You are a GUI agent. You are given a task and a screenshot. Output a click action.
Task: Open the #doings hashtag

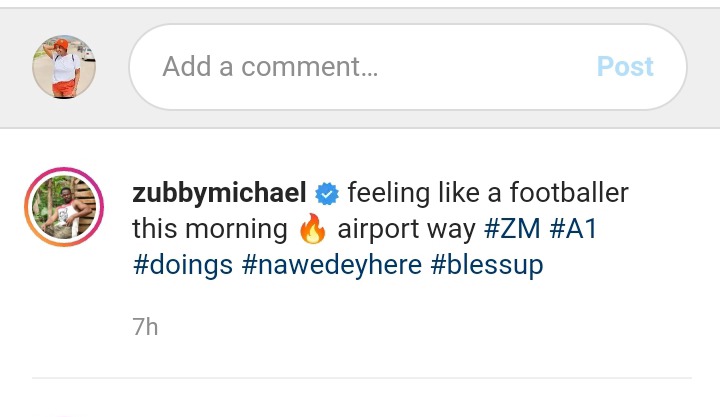(x=183, y=265)
